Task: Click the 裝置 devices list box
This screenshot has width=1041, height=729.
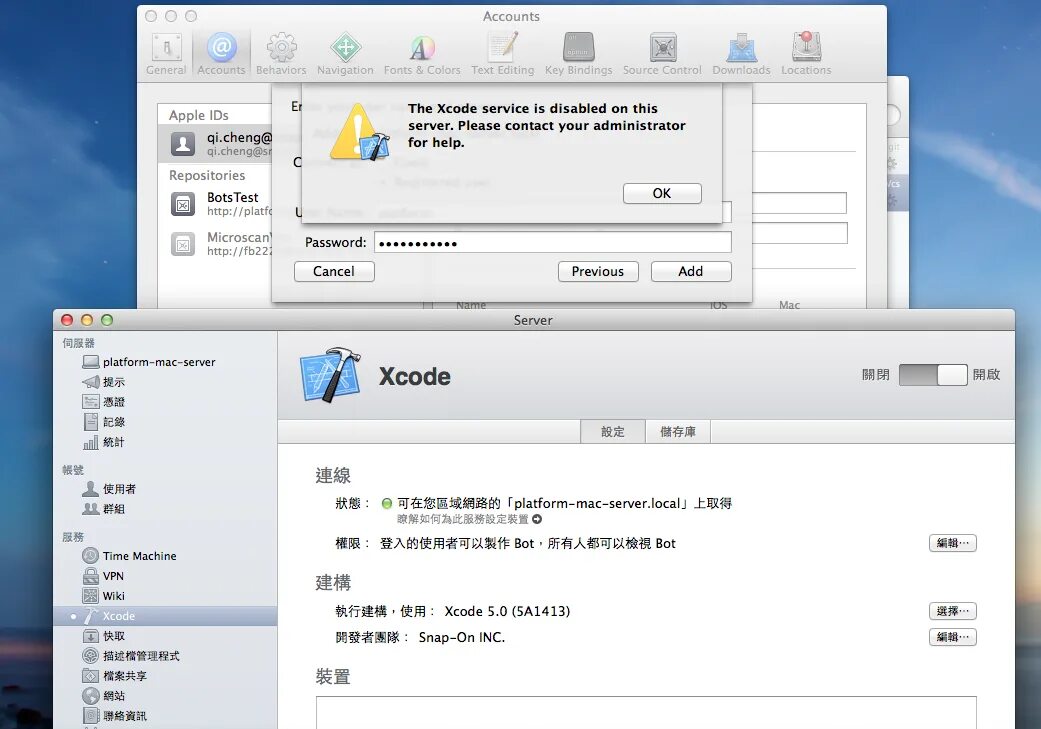Action: (646, 712)
